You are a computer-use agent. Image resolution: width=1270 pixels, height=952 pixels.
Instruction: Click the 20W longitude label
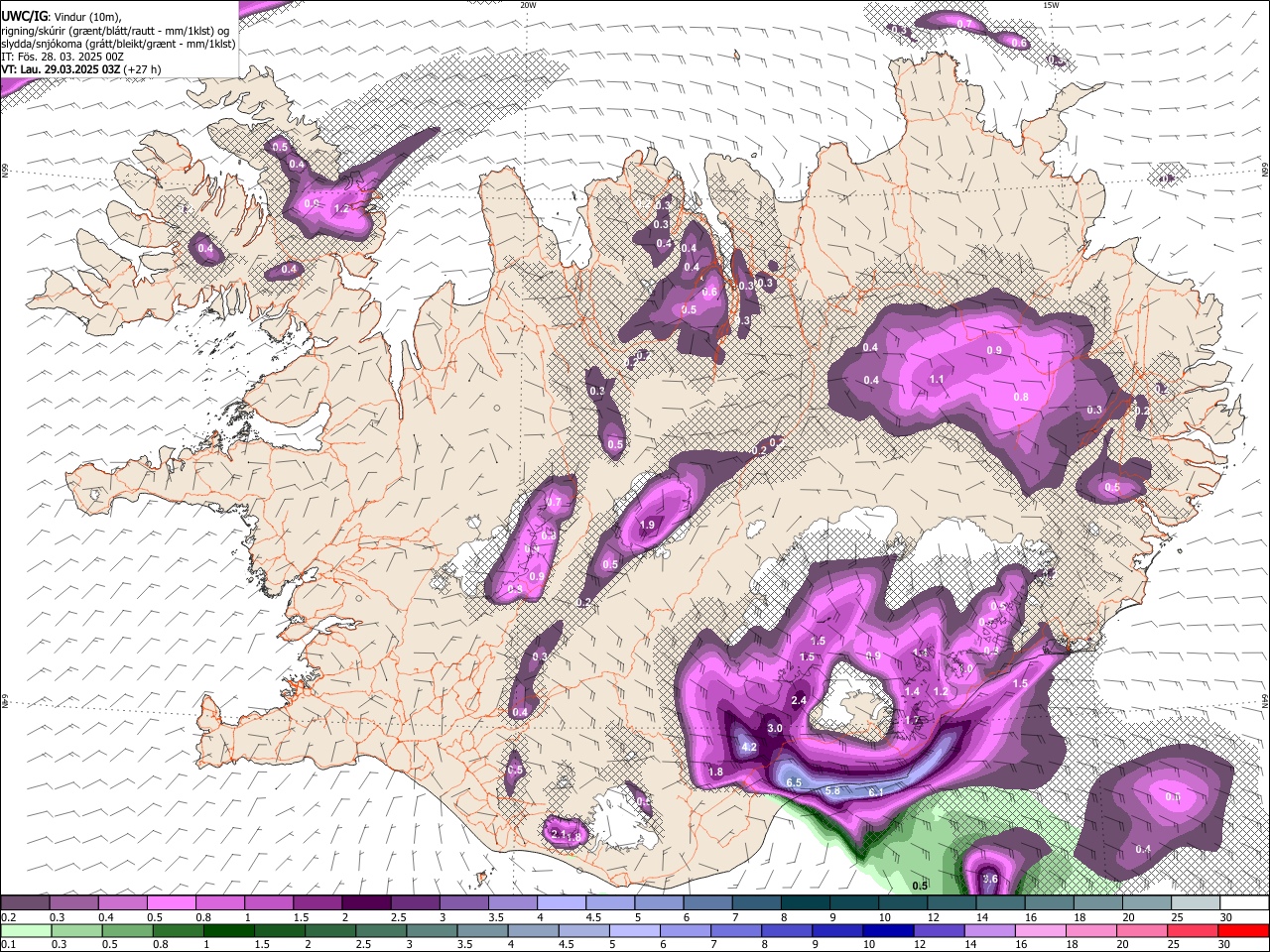(x=528, y=5)
